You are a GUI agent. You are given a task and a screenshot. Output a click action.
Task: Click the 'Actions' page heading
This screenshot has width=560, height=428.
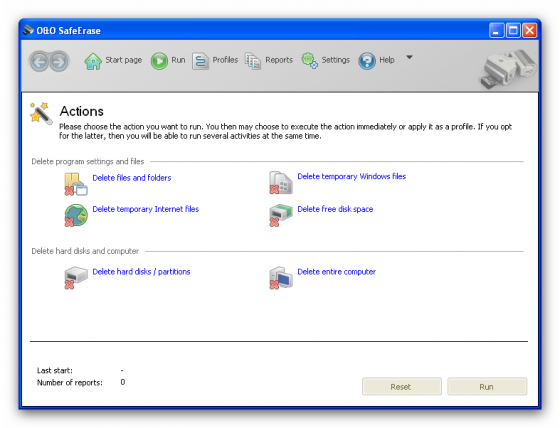(x=82, y=111)
